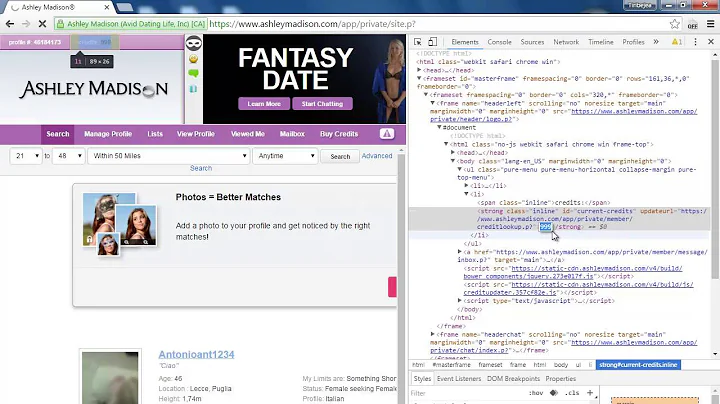Click the DevTools warning count indicator

[x=677, y=42]
